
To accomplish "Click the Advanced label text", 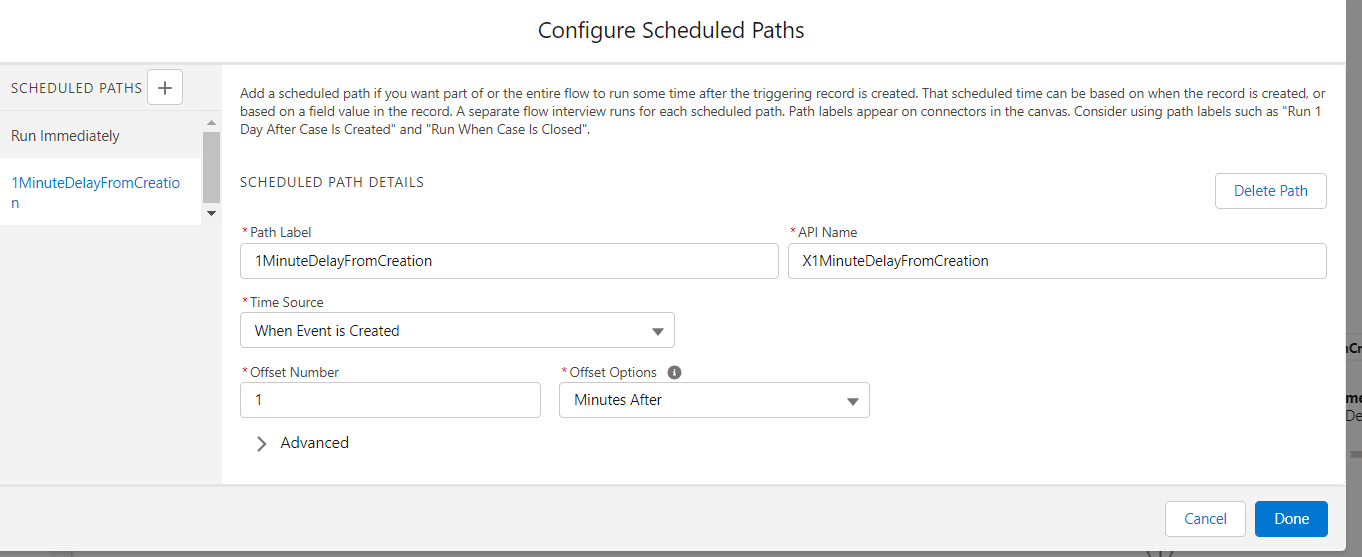I will coord(315,443).
